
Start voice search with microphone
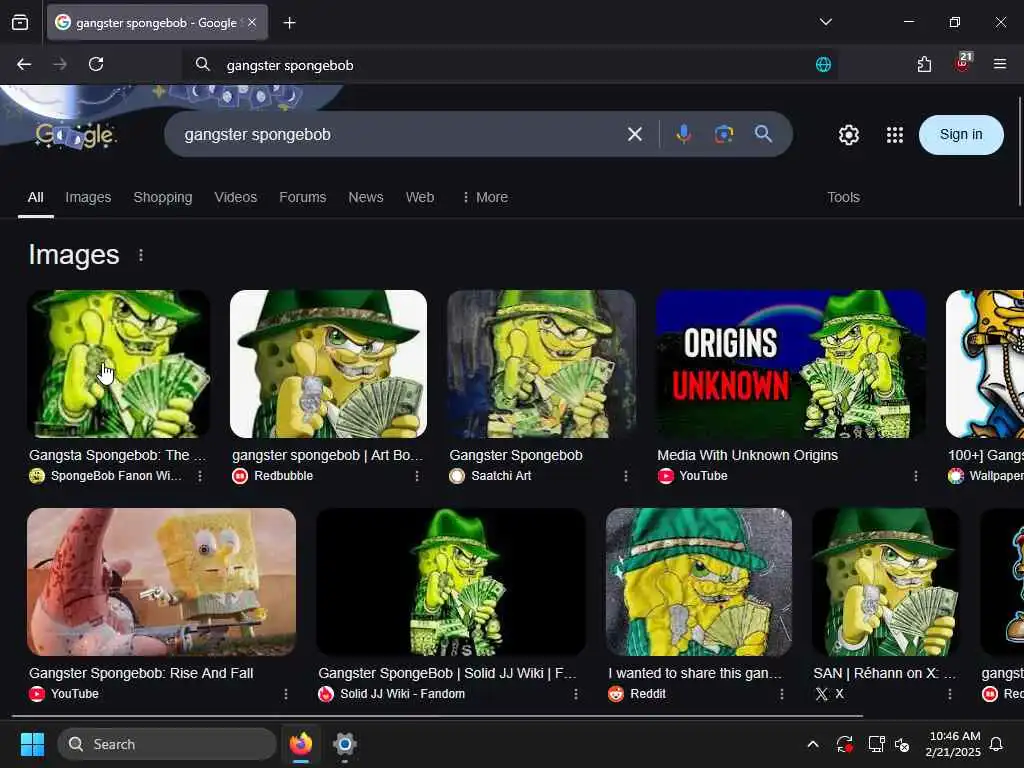pyautogui.click(x=683, y=135)
